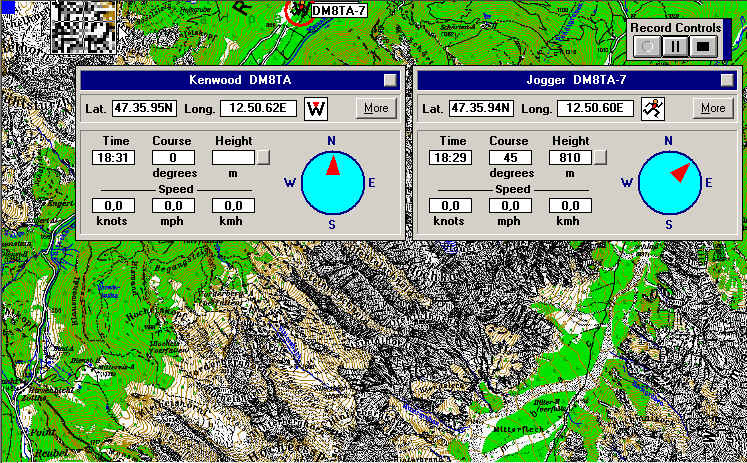747x463 pixels.
Task: Click the Kenwood kmh speed value
Action: pos(233,206)
